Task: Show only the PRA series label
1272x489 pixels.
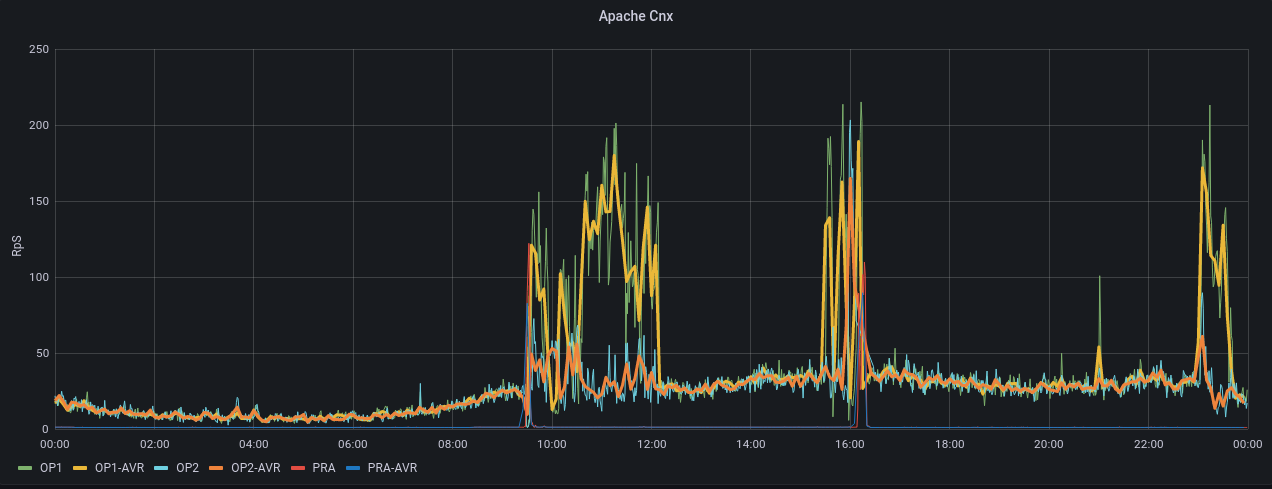Action: click(x=322, y=467)
